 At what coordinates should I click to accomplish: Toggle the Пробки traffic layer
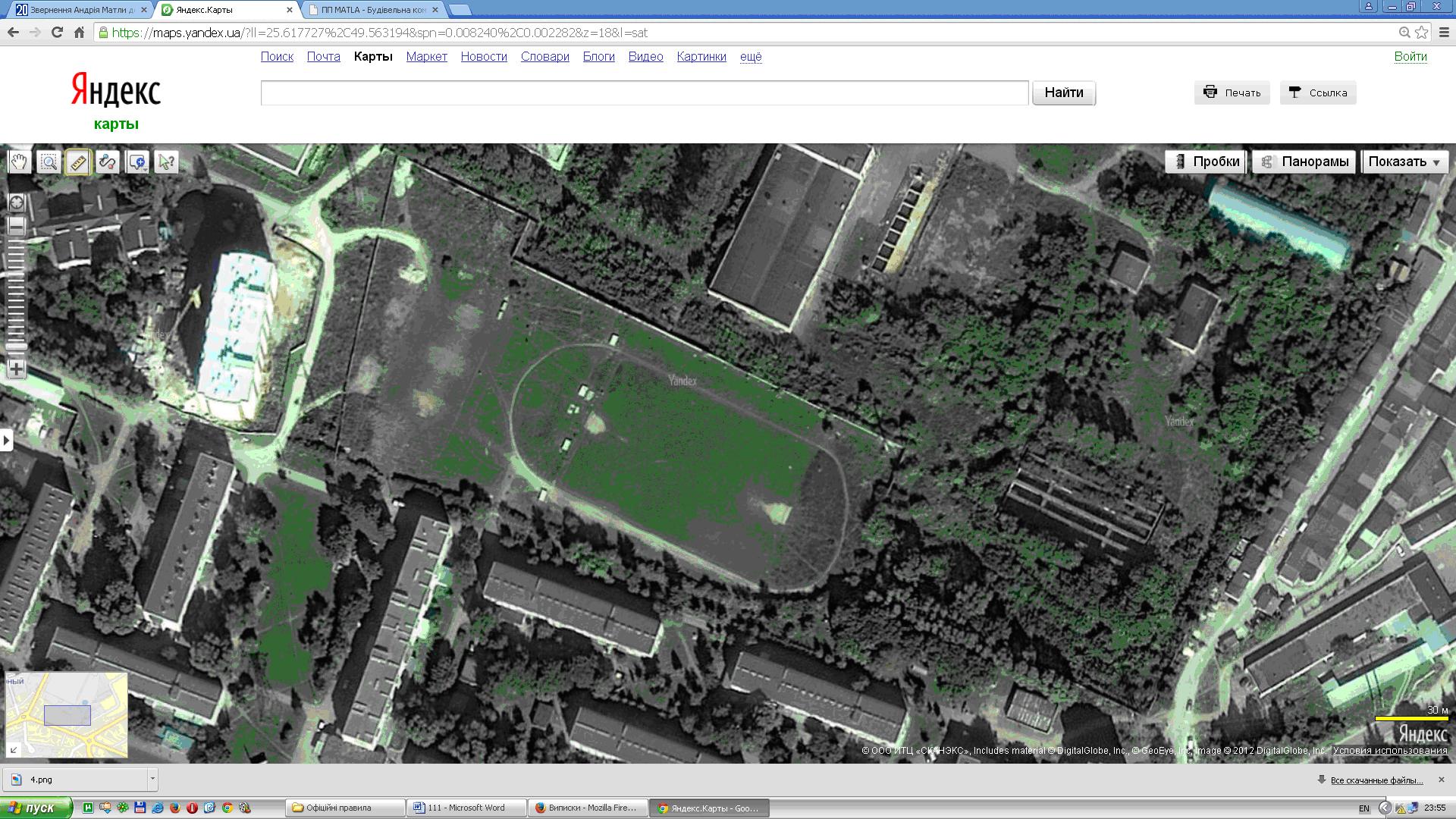(1206, 162)
